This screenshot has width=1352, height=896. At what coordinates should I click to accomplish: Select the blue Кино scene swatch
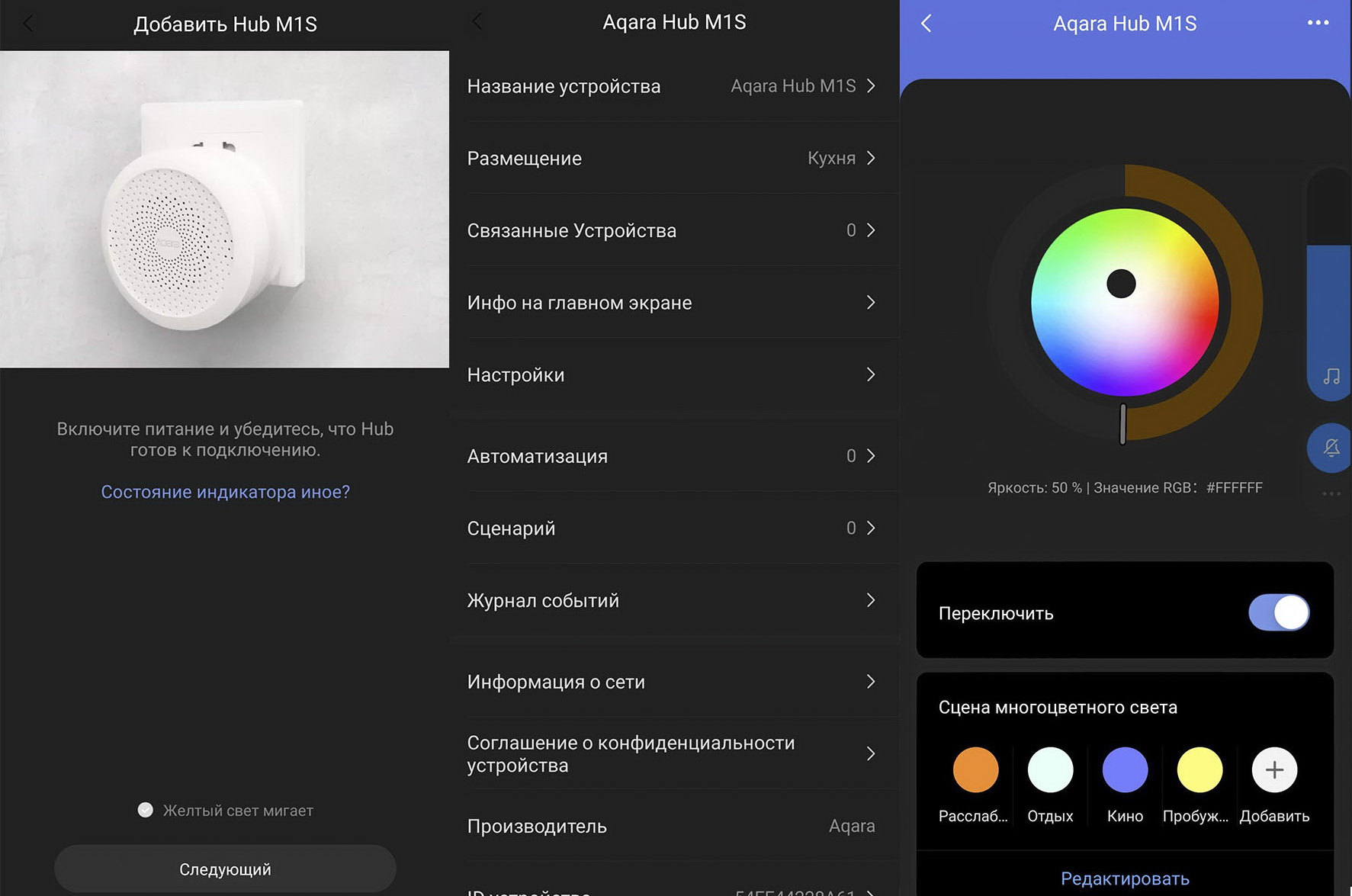pos(1125,770)
